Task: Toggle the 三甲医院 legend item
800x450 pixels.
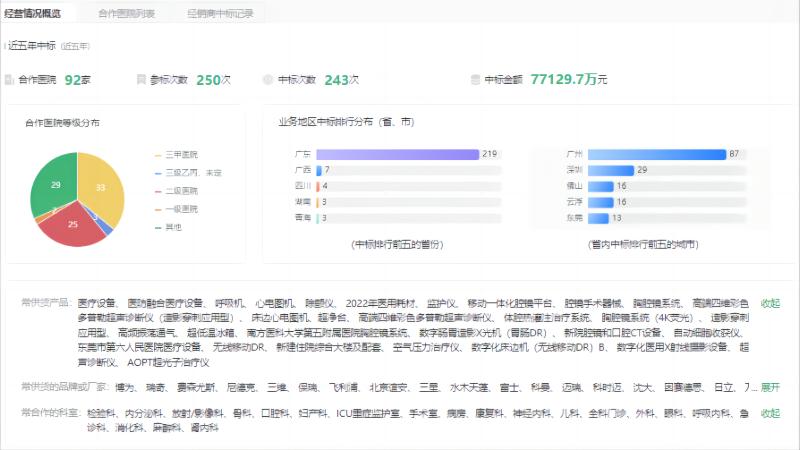Action: (176, 155)
